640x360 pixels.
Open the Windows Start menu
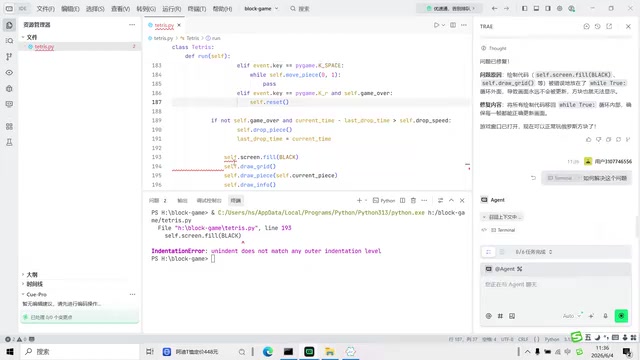[x=9, y=351]
